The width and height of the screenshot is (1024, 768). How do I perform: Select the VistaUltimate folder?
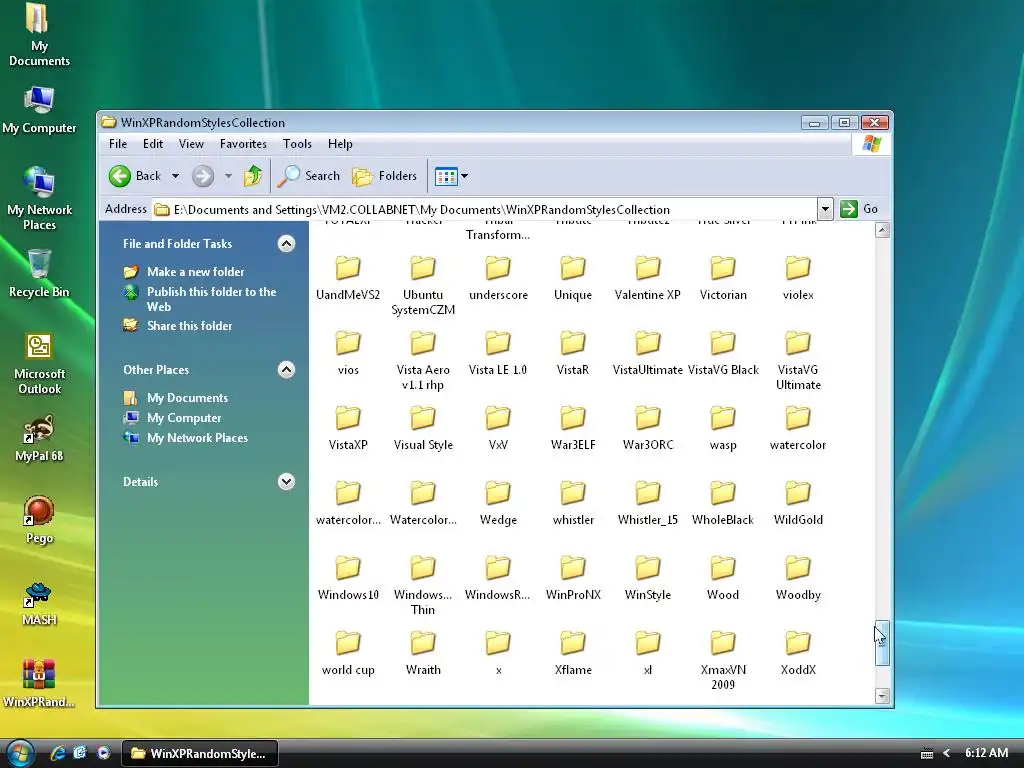point(648,353)
